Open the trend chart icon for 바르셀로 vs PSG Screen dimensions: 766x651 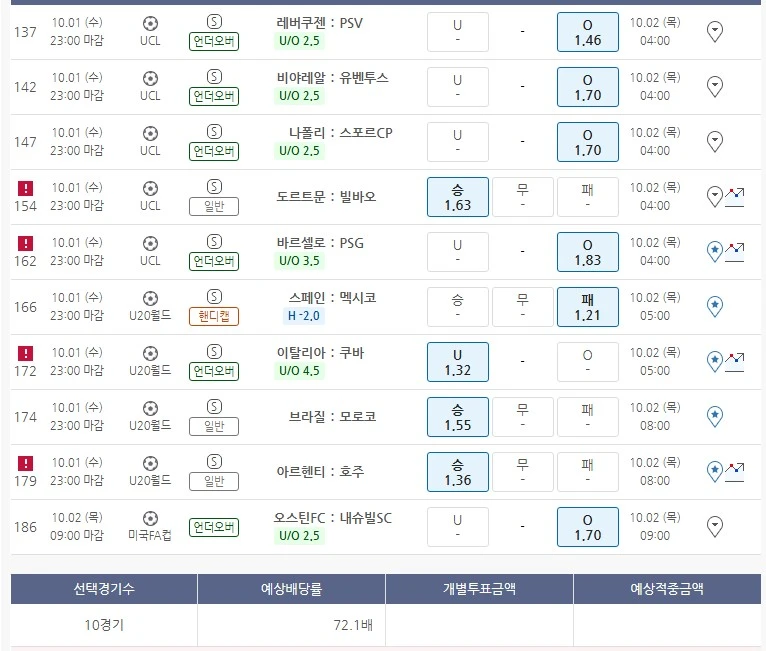[736, 250]
